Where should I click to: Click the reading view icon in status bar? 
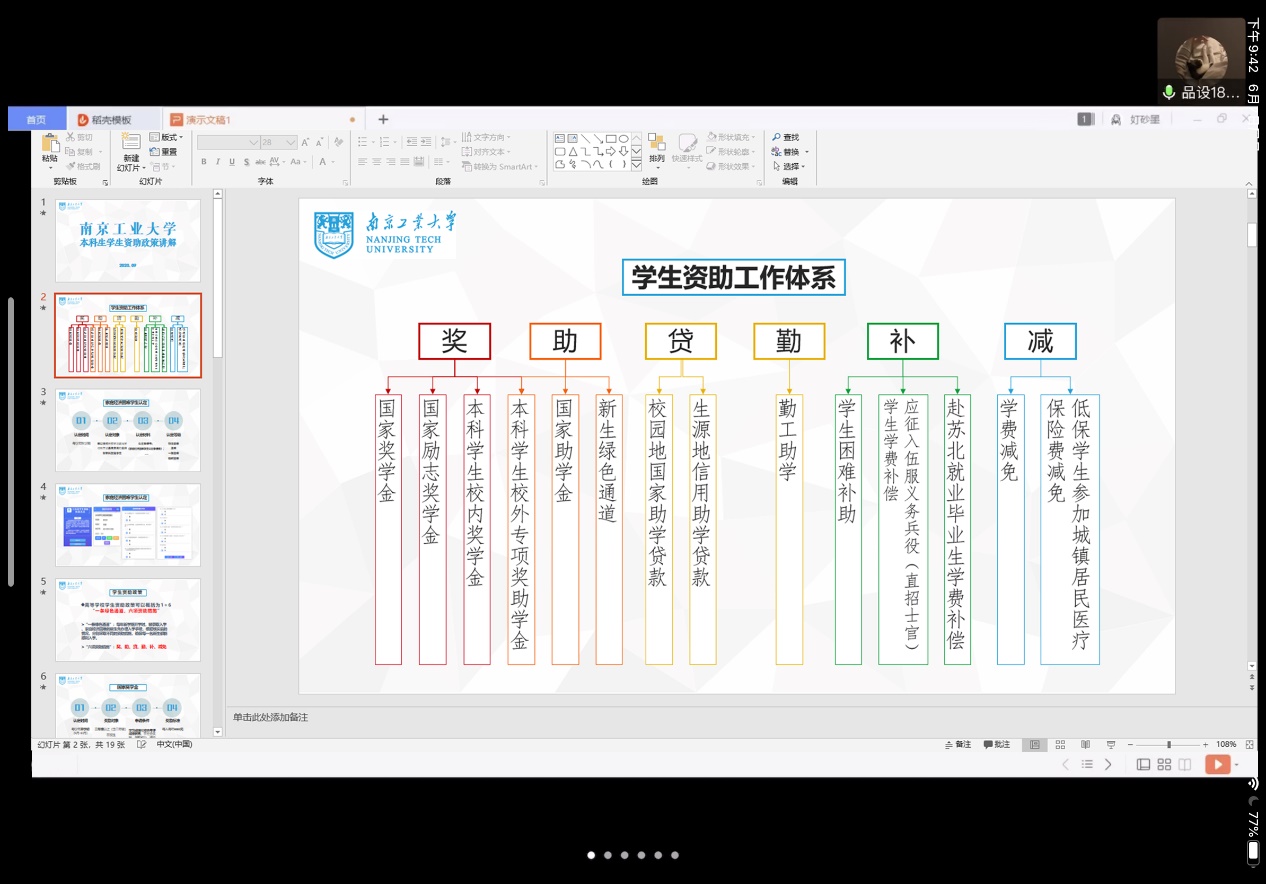[x=1085, y=744]
